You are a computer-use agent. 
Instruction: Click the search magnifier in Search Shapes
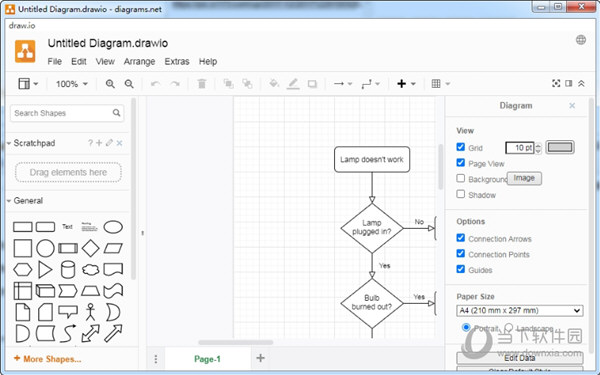pos(116,113)
